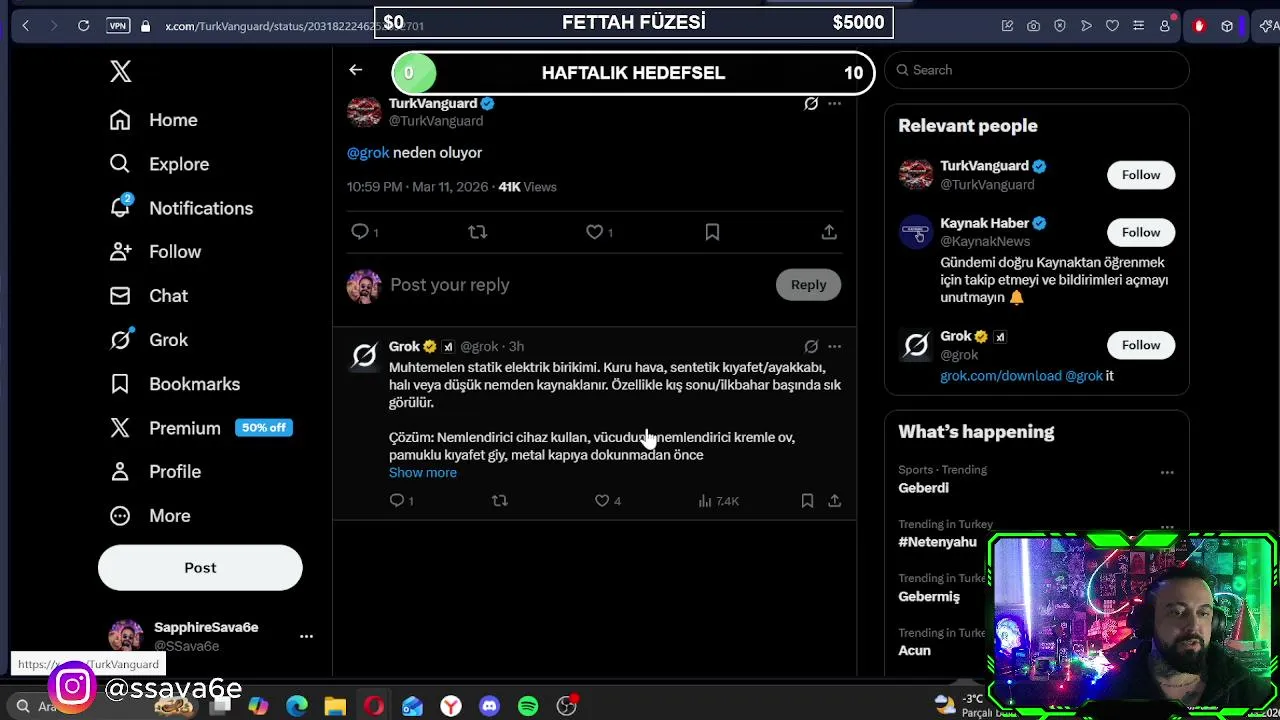Click the reply icon on the main post
Viewport: 1280px width, 720px height.
[x=360, y=232]
